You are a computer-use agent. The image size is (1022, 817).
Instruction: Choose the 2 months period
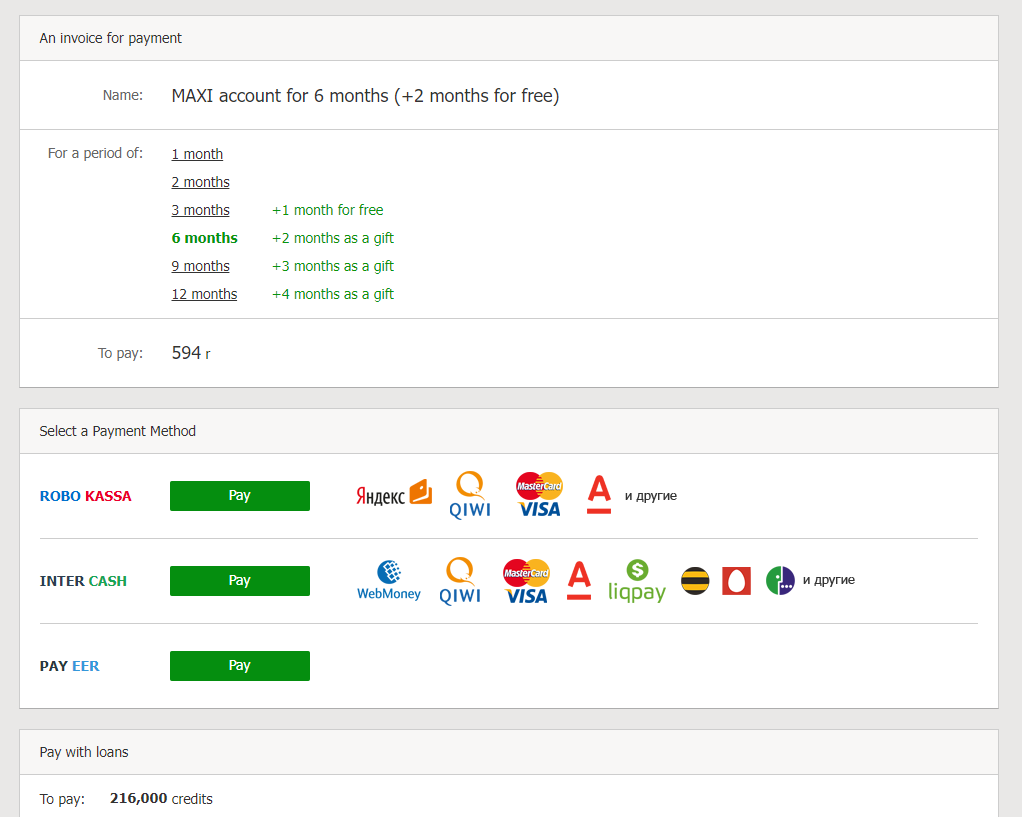click(x=200, y=182)
